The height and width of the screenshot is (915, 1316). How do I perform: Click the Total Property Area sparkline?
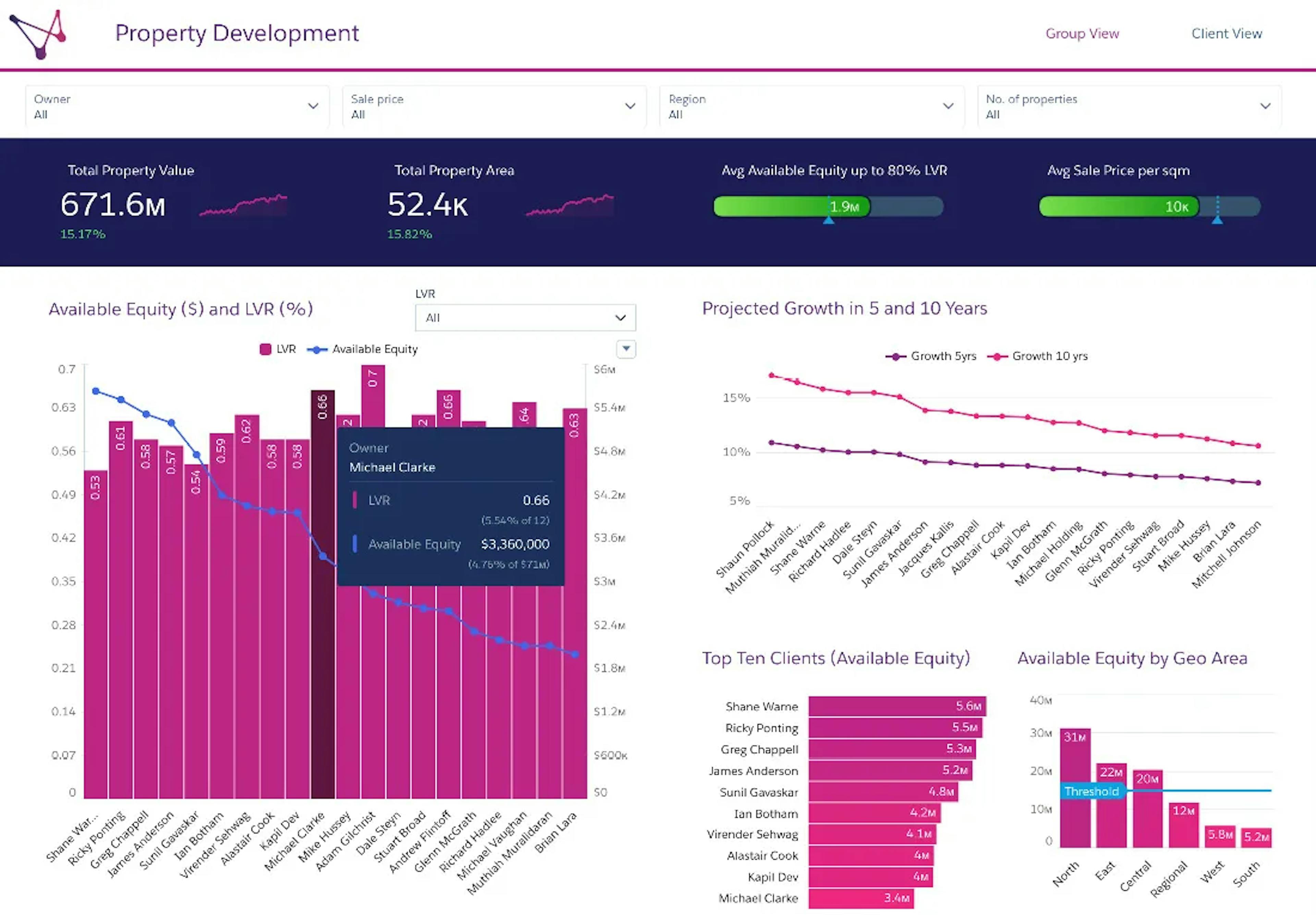pyautogui.click(x=570, y=205)
